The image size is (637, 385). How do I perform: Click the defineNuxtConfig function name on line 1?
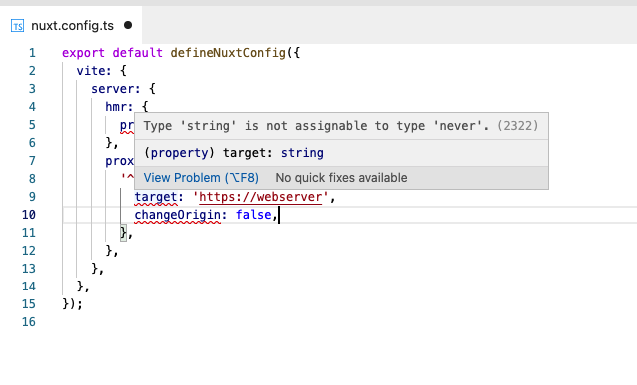[228, 53]
